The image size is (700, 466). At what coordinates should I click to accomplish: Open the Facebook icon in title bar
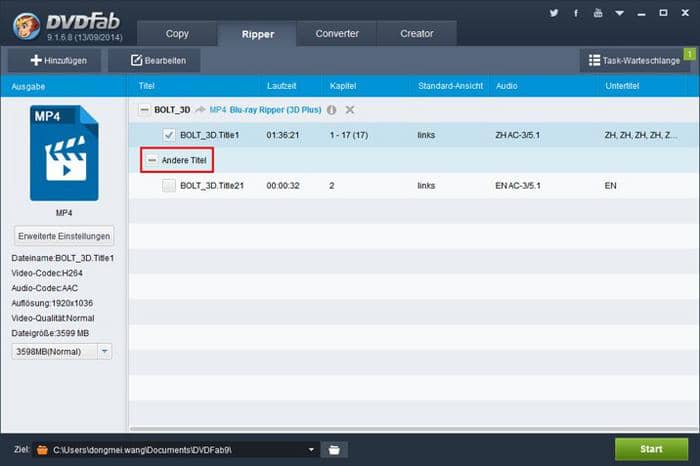[x=576, y=13]
